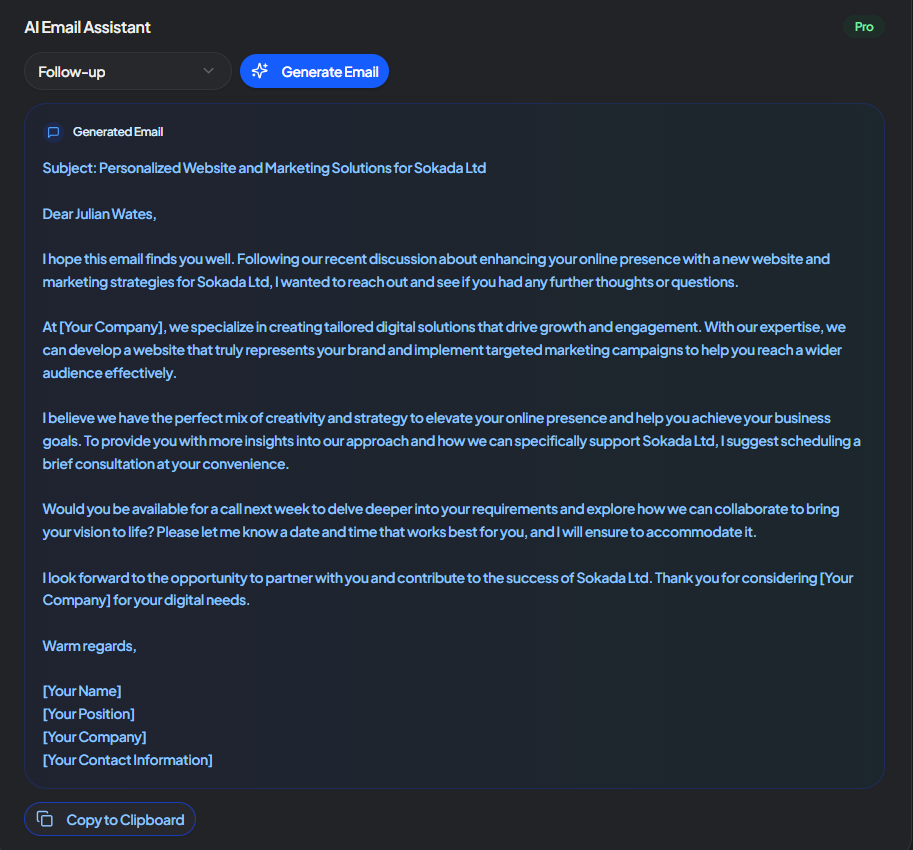913x850 pixels.
Task: Click the Warm regards closing line
Action: [89, 646]
